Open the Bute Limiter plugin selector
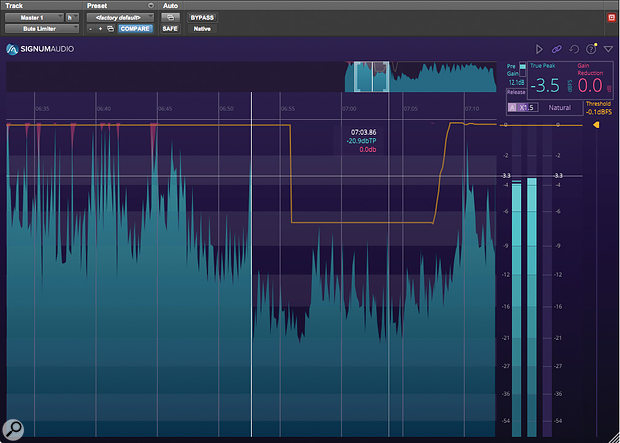 click(x=42, y=29)
